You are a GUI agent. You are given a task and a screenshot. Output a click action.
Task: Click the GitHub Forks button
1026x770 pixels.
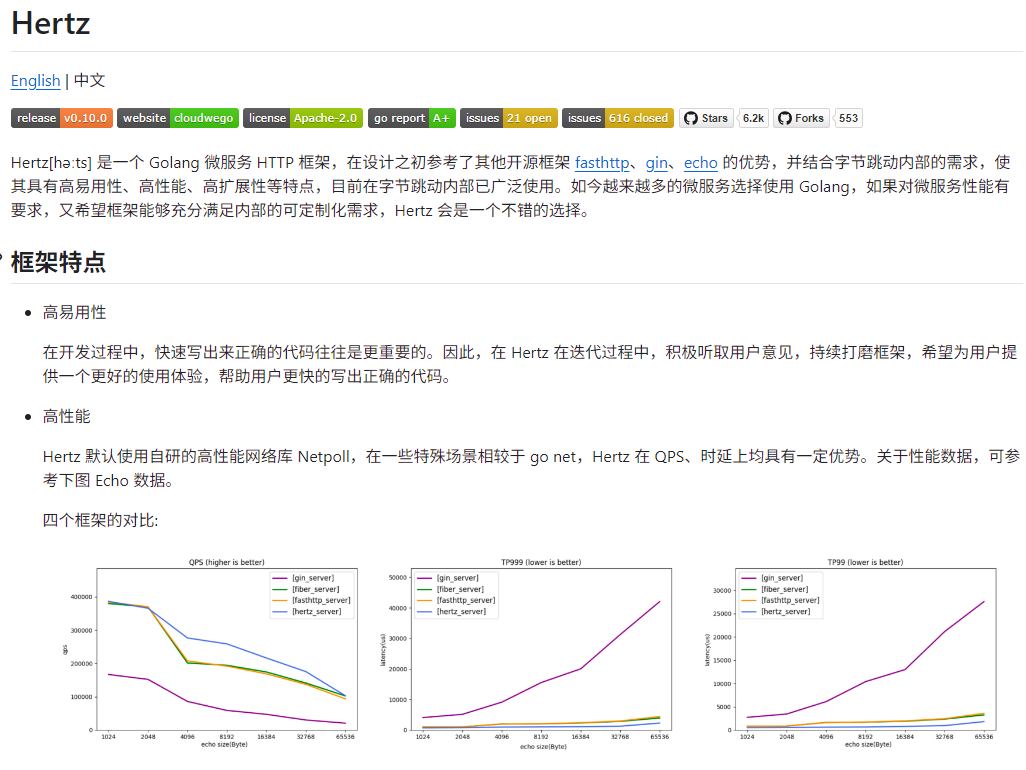pyautogui.click(x=801, y=118)
